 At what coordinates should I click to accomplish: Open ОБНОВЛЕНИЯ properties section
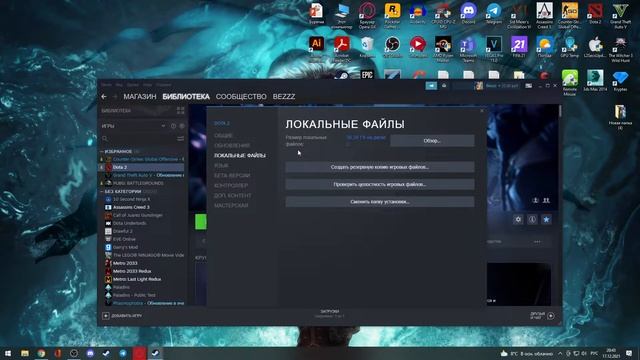(x=232, y=145)
